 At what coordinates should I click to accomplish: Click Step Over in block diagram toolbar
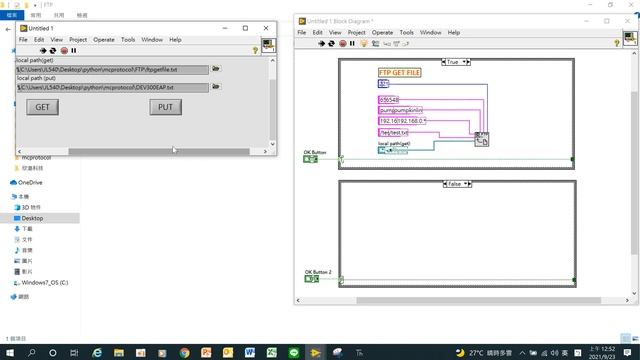[x=396, y=44]
